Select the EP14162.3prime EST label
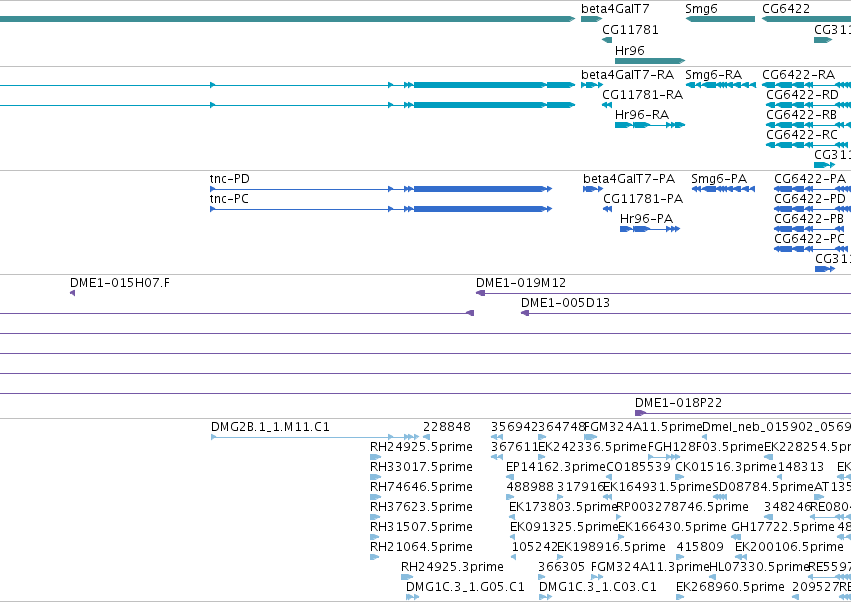 coord(555,467)
